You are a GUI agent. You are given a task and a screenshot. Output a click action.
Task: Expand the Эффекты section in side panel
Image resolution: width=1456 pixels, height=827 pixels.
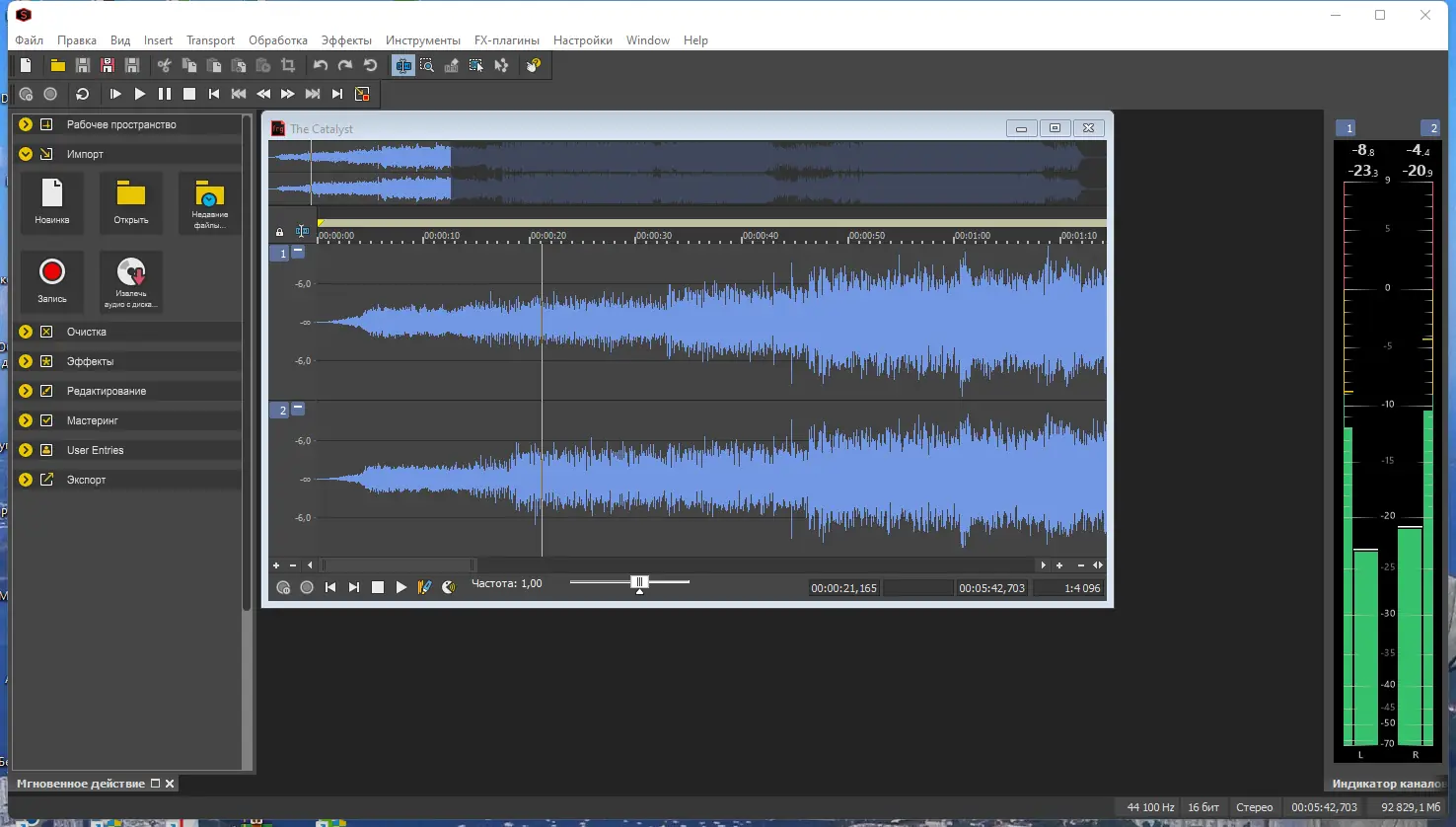(26, 361)
